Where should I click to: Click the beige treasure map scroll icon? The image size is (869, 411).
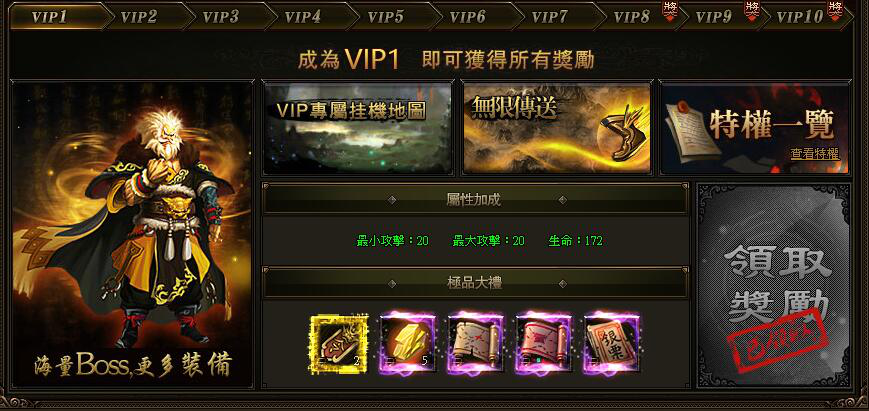coord(476,344)
